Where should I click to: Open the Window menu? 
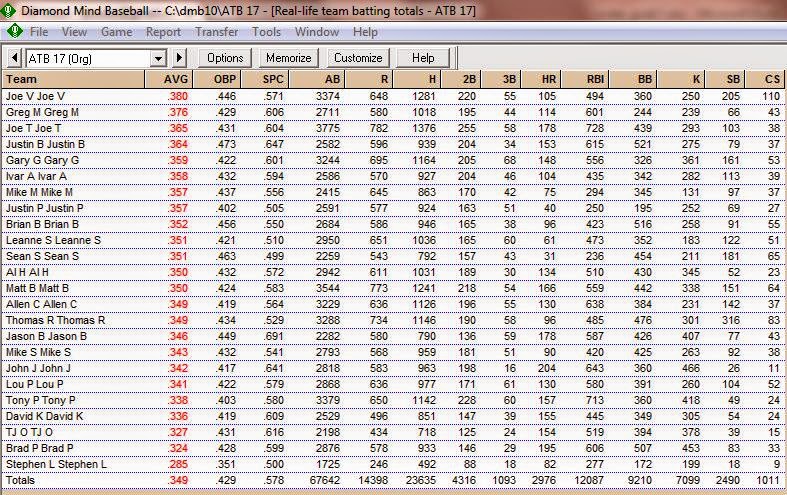tap(317, 32)
